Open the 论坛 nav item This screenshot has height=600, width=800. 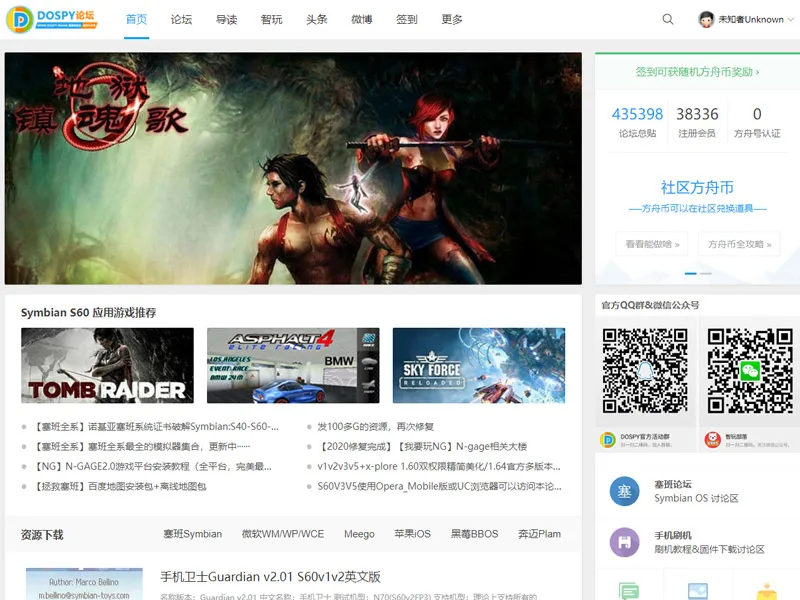click(x=181, y=19)
